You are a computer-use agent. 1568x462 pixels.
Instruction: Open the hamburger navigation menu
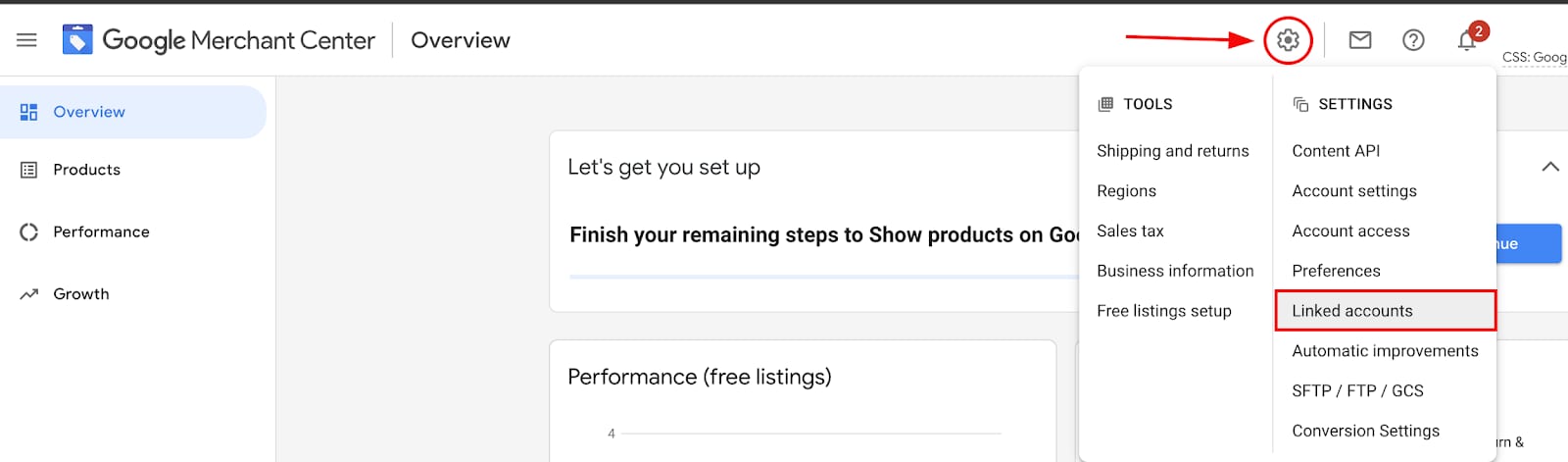[26, 40]
